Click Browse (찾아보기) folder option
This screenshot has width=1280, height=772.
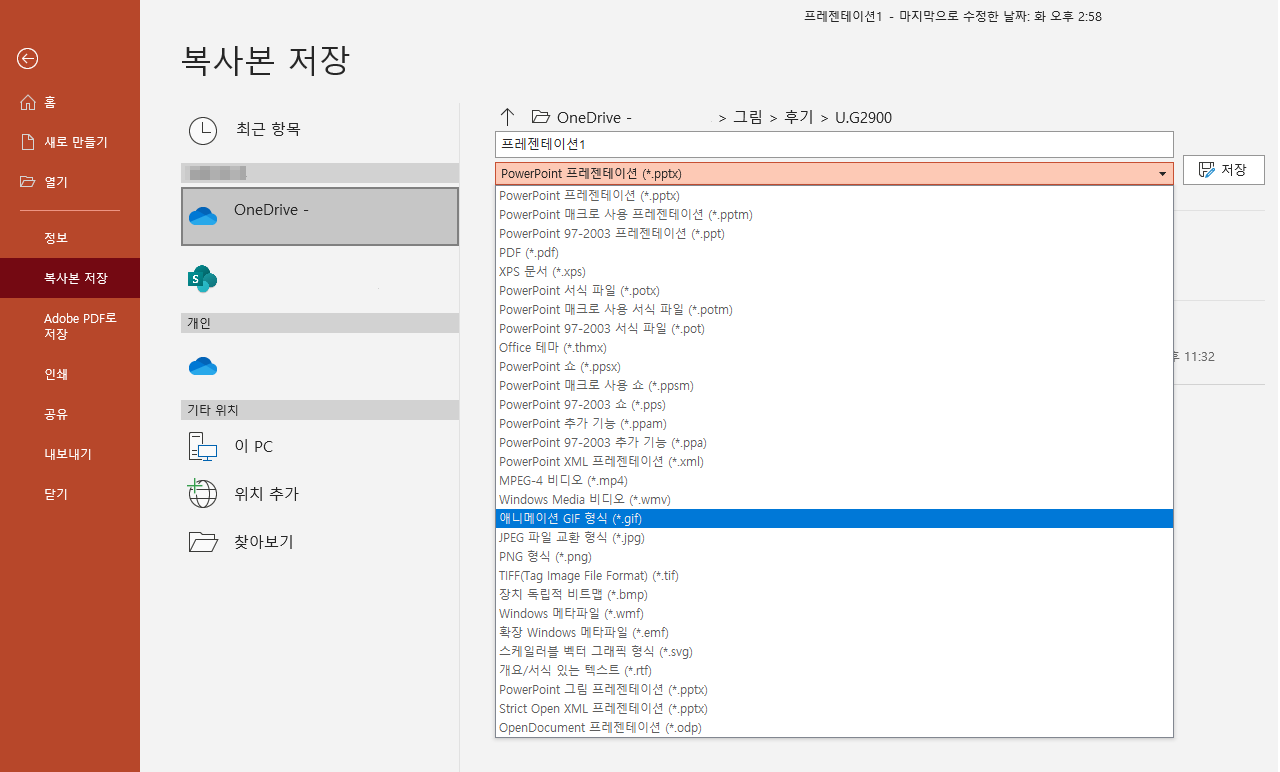tap(320, 542)
